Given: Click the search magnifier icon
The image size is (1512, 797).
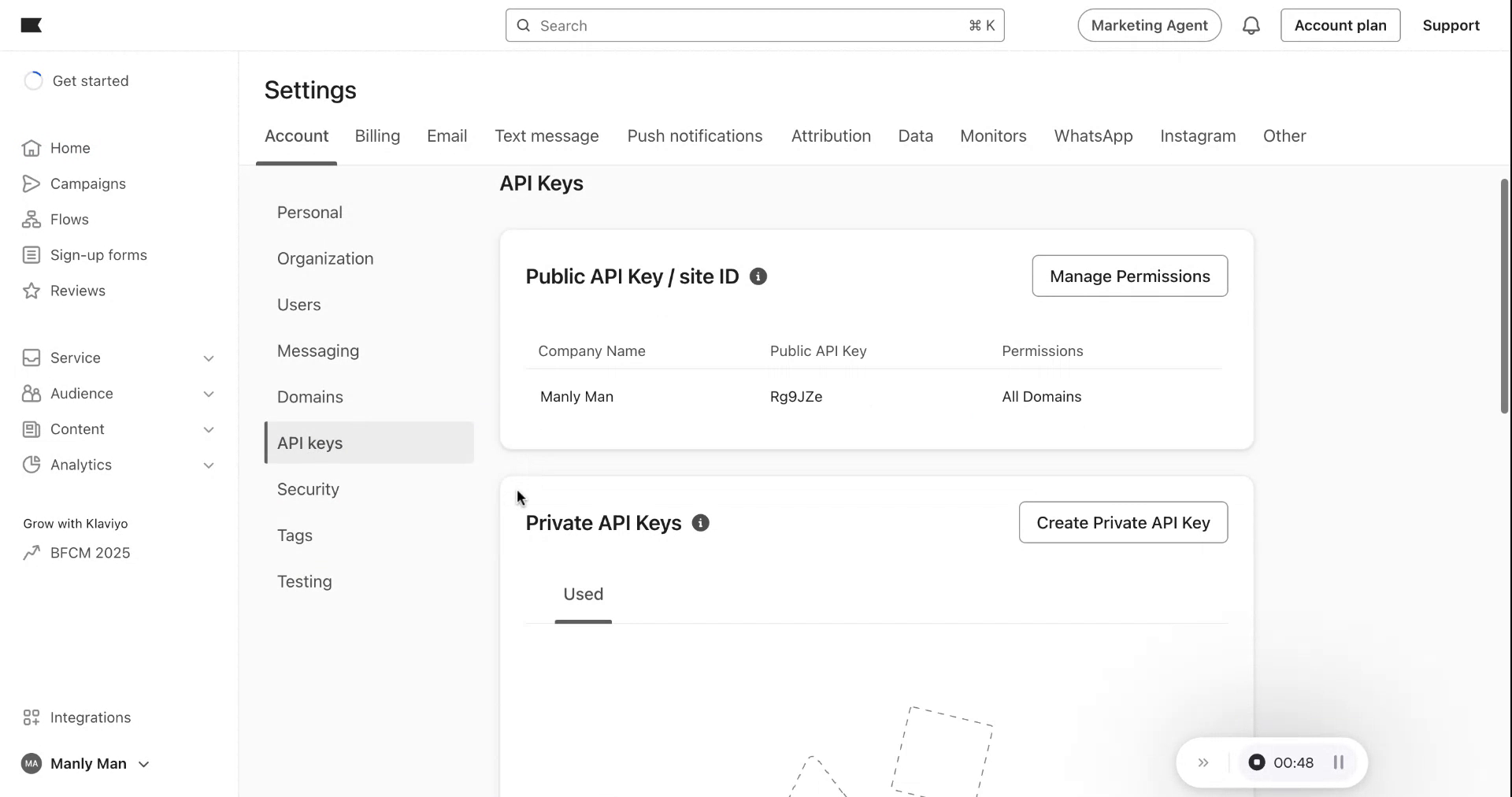Looking at the screenshot, I should (x=524, y=25).
